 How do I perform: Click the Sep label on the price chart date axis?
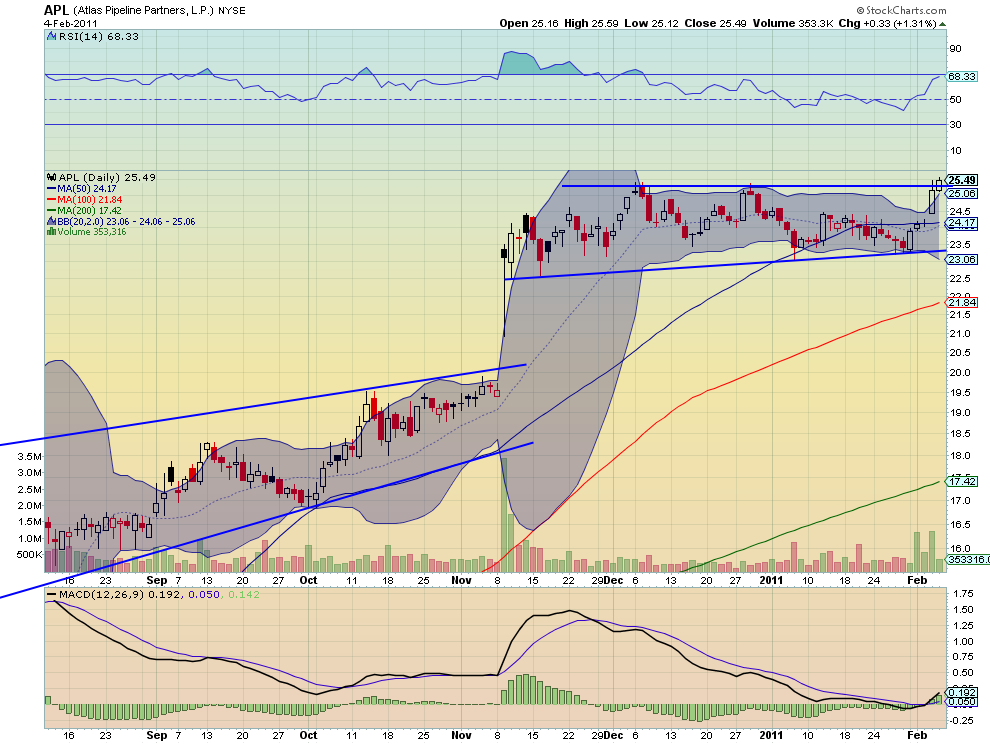click(x=157, y=580)
